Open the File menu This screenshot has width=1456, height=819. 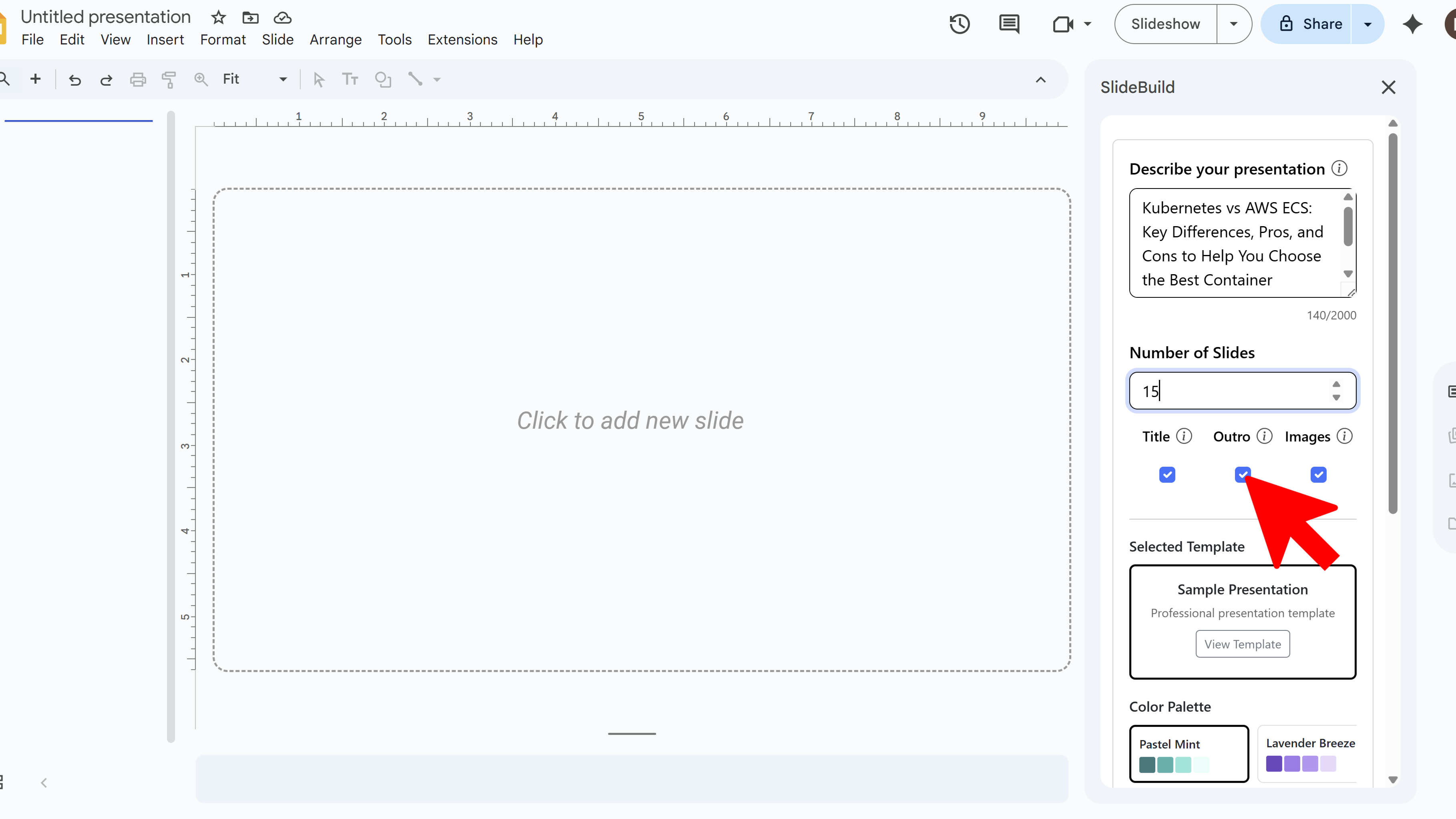pyautogui.click(x=32, y=40)
